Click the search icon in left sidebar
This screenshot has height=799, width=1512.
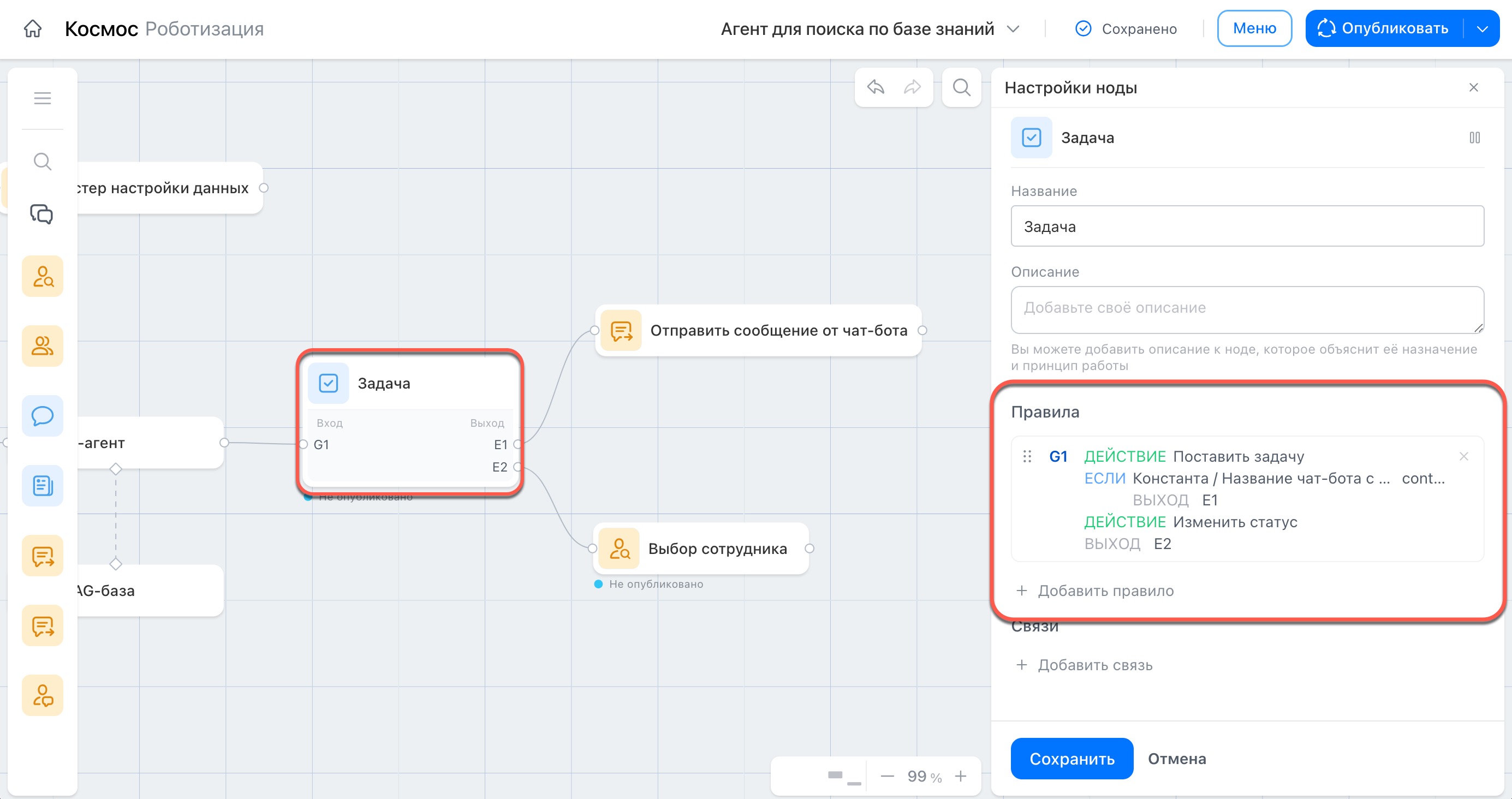(42, 161)
